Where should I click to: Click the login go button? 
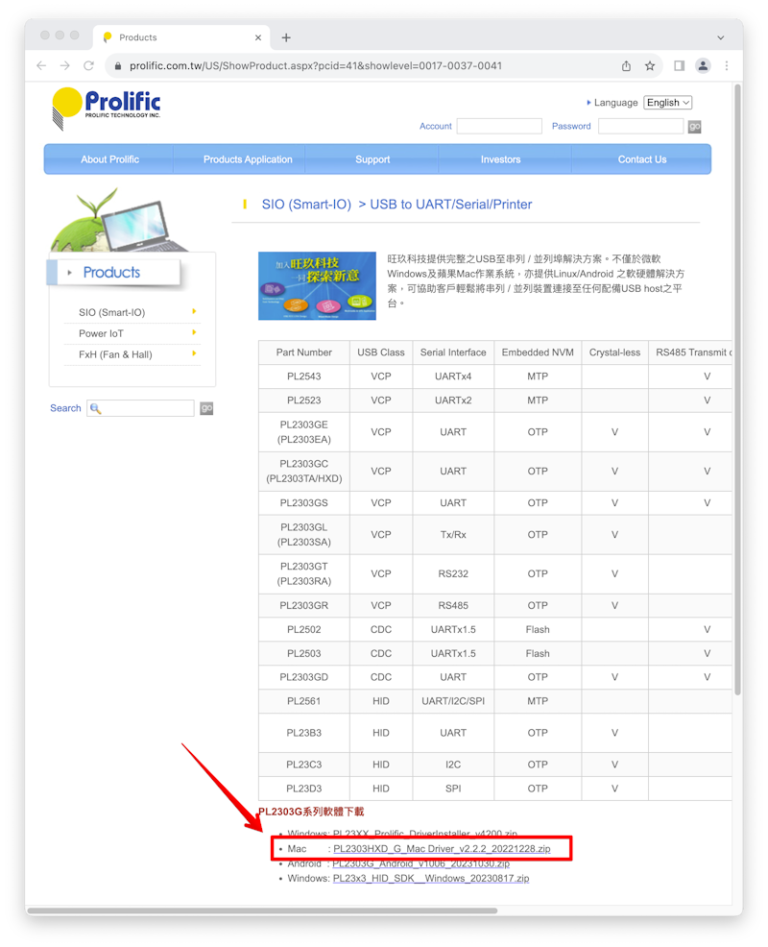(694, 126)
